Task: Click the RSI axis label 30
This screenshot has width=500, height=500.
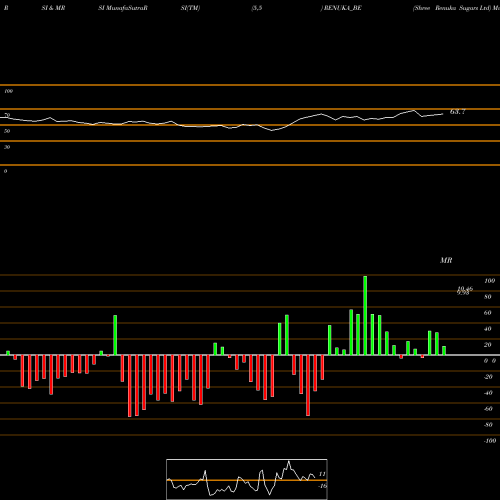Action: (x=7, y=147)
